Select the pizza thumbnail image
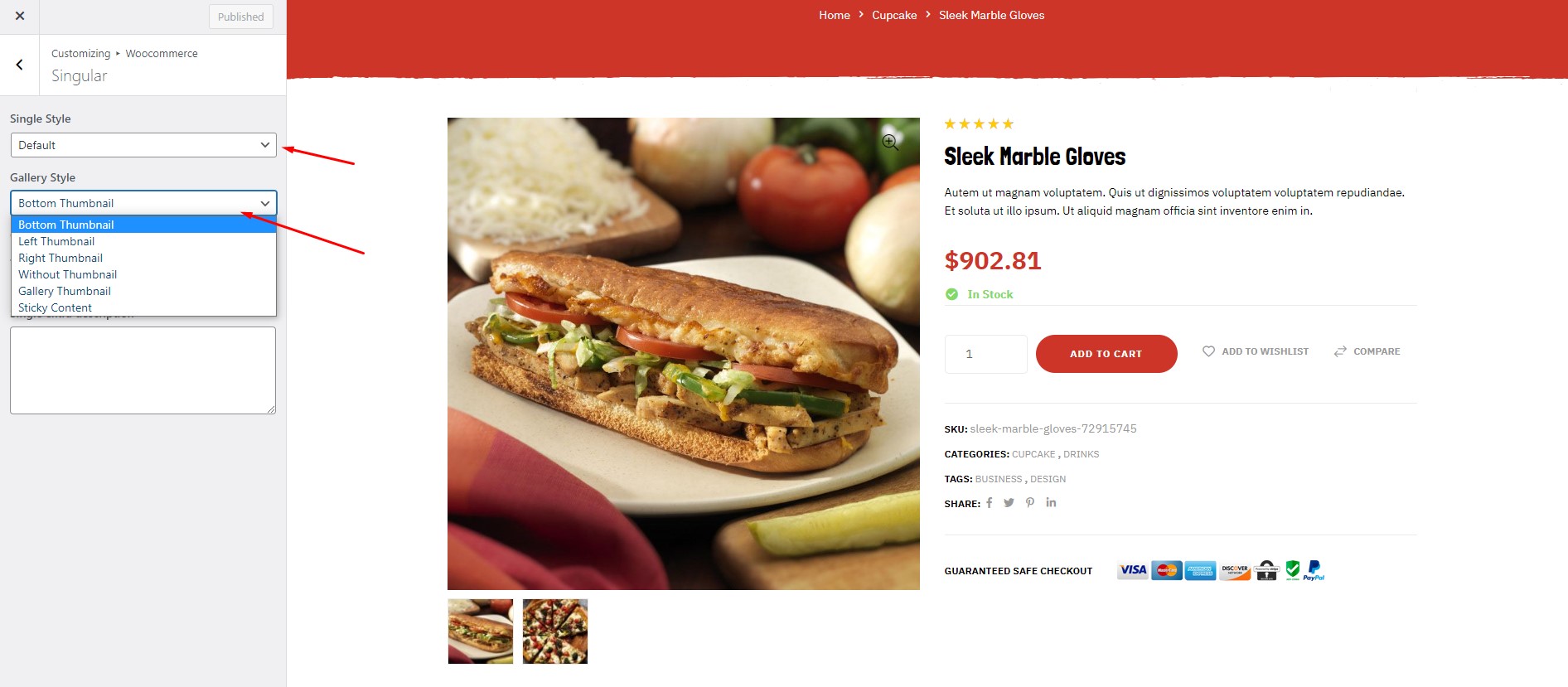This screenshot has height=687, width=1568. coord(555,631)
